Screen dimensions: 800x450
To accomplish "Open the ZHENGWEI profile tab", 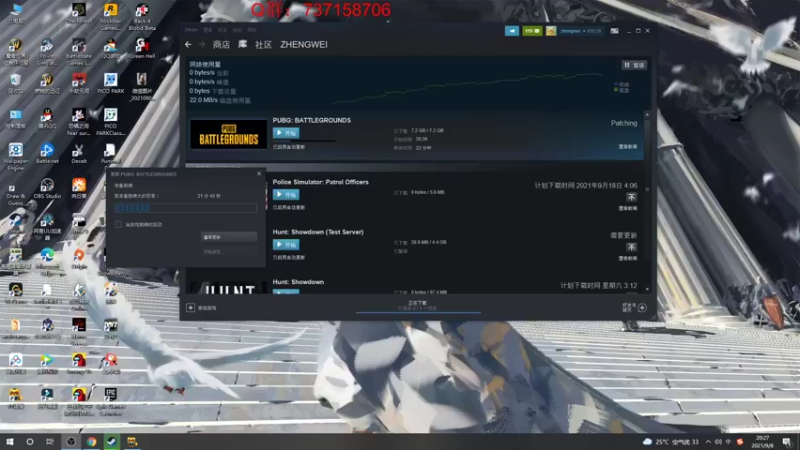I will (304, 45).
